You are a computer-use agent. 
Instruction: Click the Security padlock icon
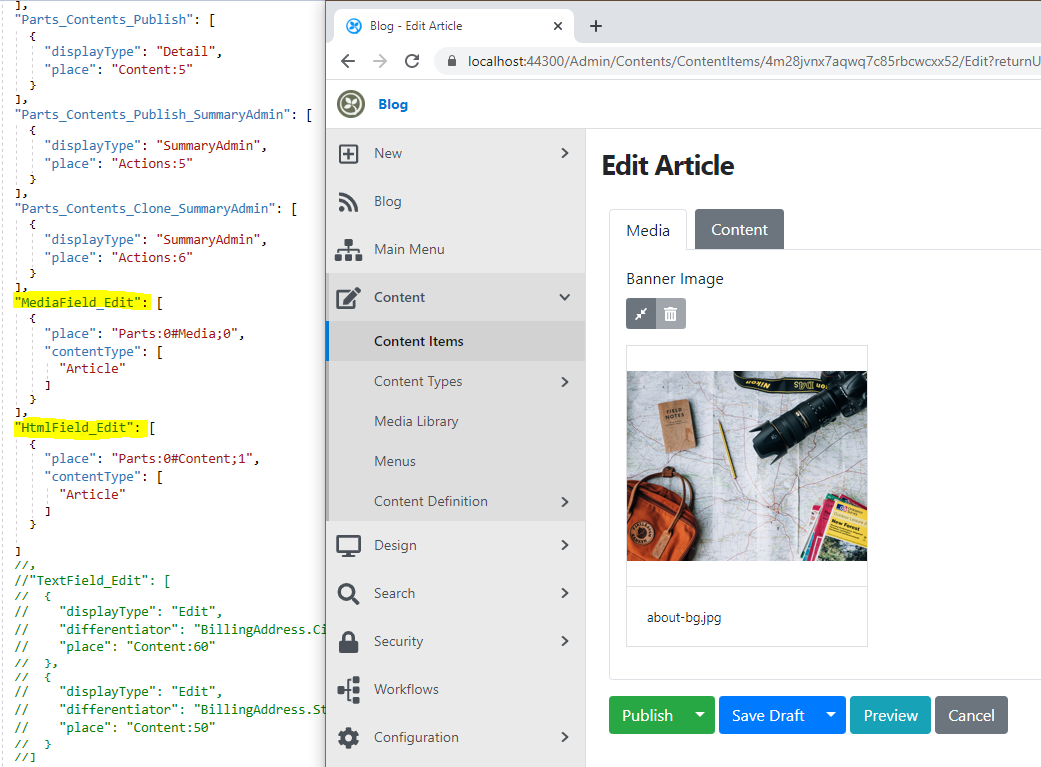(349, 641)
